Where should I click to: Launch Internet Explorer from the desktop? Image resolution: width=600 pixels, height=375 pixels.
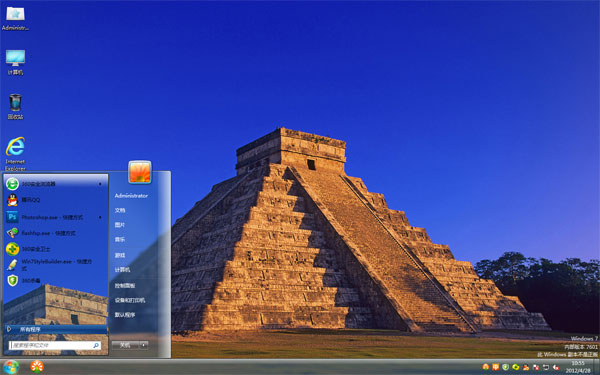point(15,153)
